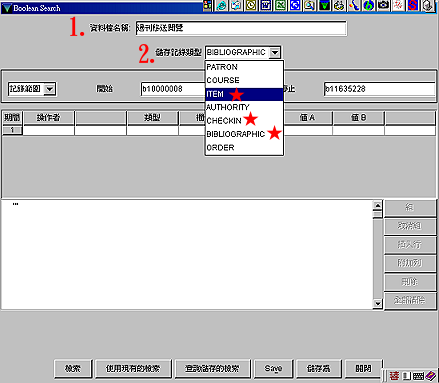Click the camera icon in the top bar

(383, 5)
